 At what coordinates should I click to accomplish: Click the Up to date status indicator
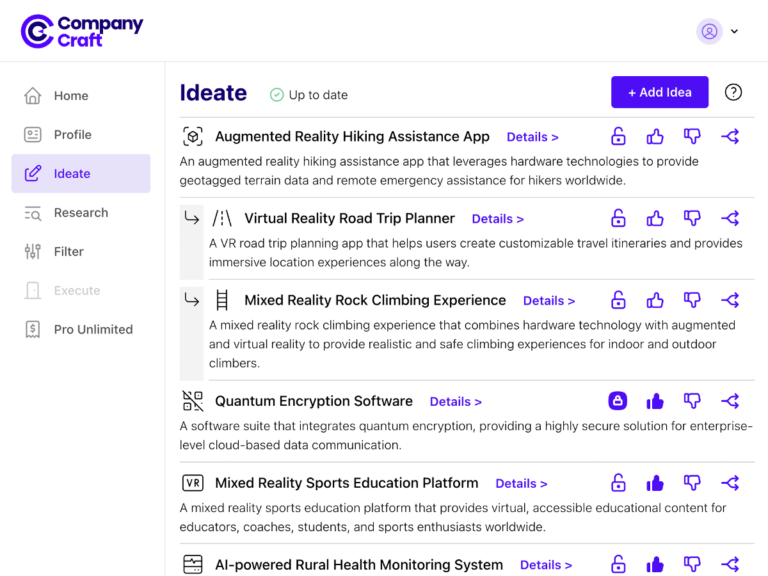coord(309,95)
